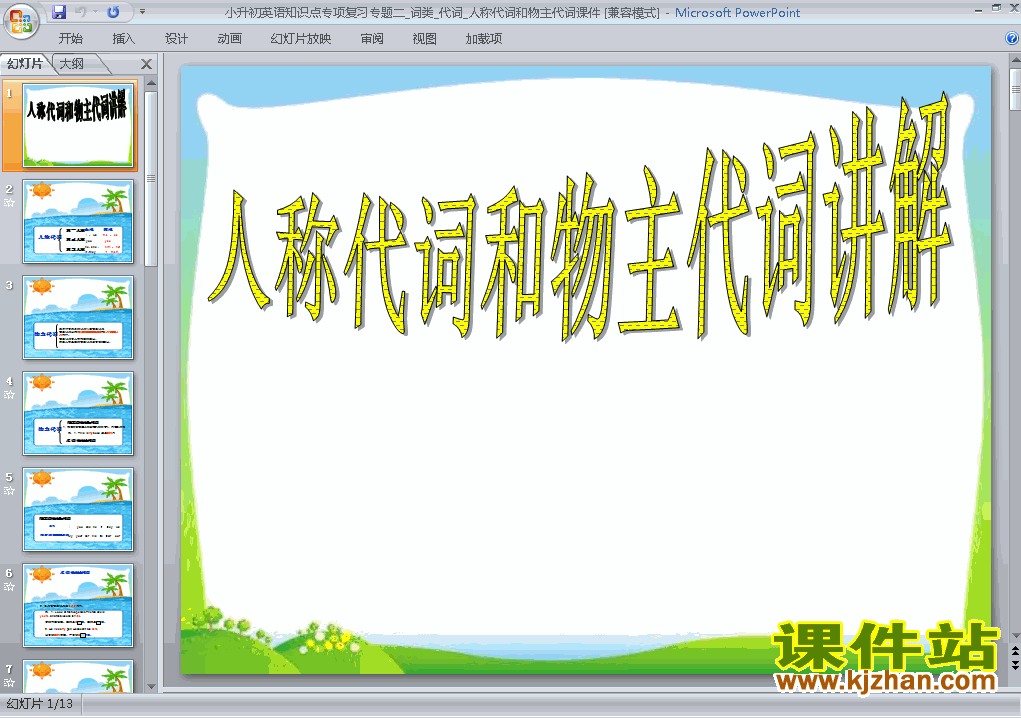Select slide 4 thumbnail
Viewport: 1021px width, 718px height.
[78, 413]
